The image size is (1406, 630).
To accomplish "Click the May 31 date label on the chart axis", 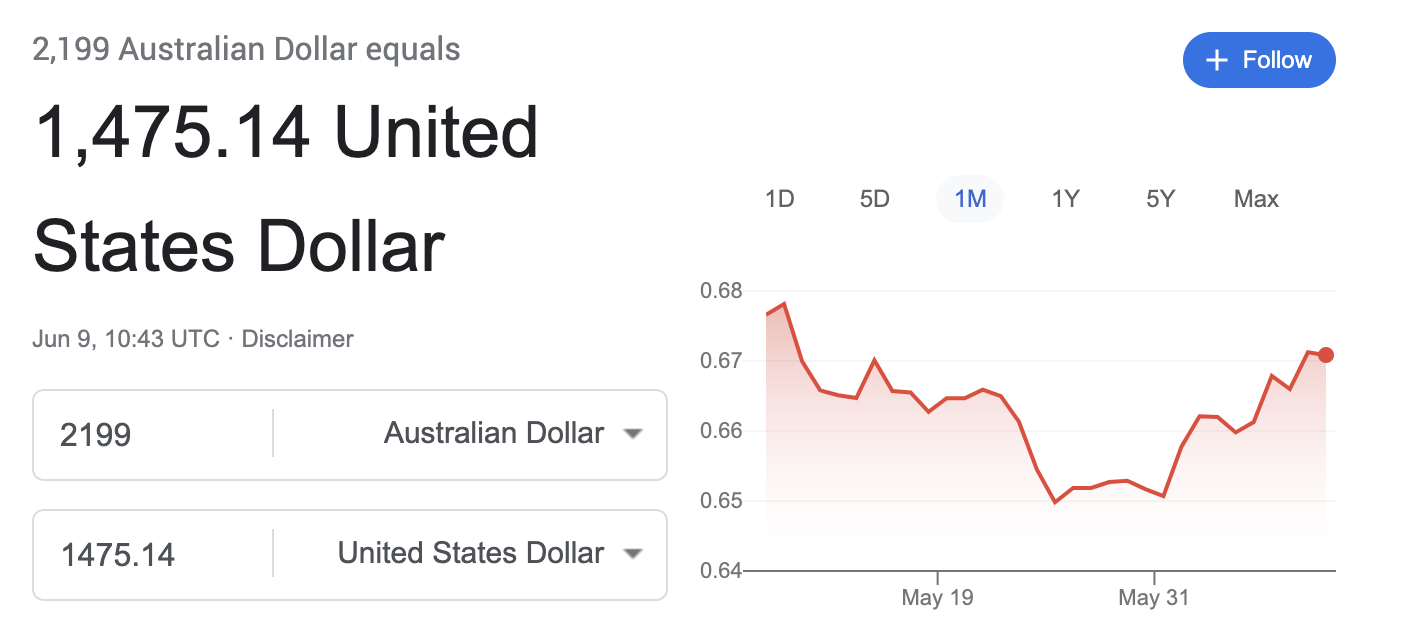I will 1153,598.
